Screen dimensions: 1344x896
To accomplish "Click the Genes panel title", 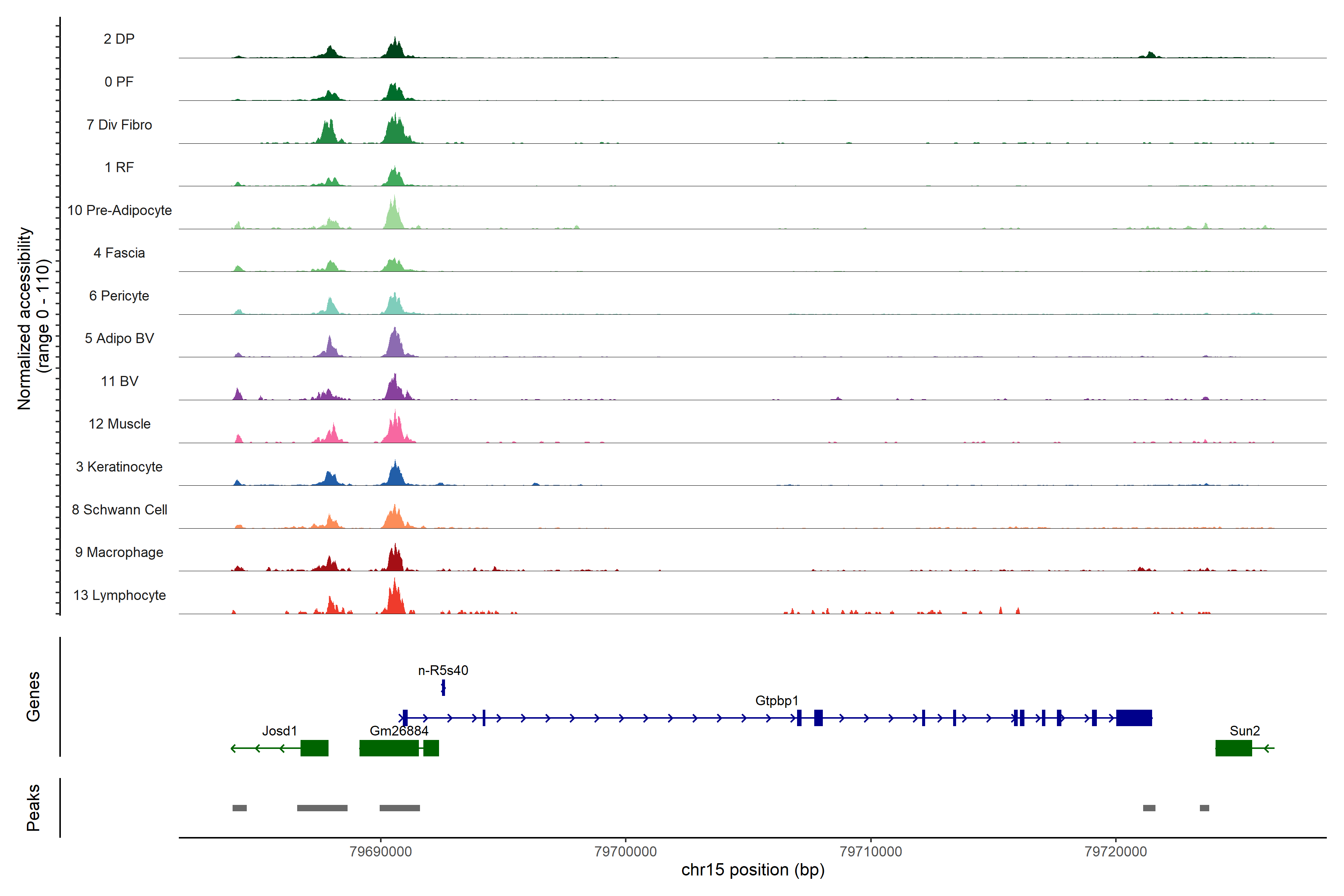I will [x=33, y=697].
